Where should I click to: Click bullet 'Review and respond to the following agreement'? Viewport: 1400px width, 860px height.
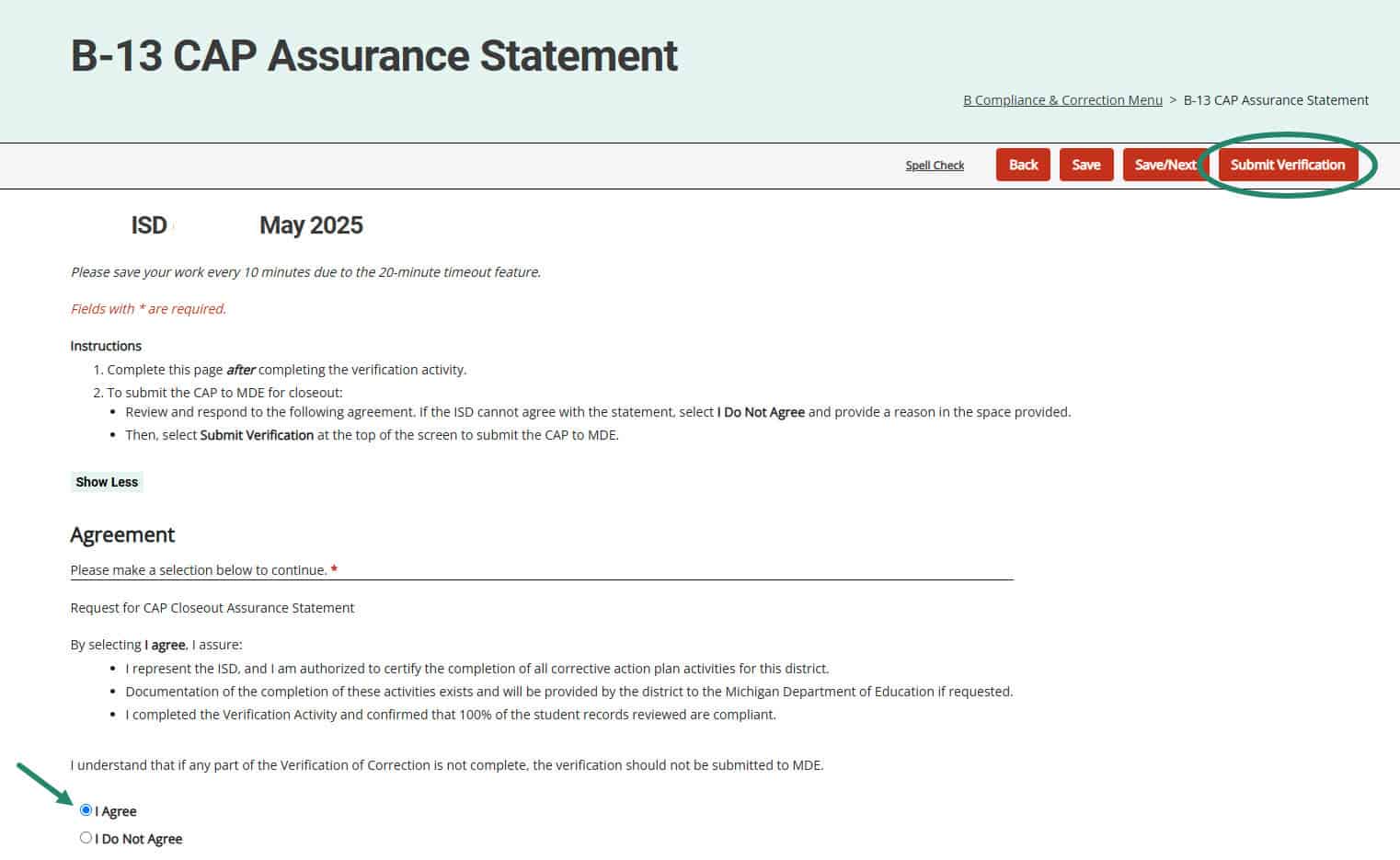[x=598, y=412]
